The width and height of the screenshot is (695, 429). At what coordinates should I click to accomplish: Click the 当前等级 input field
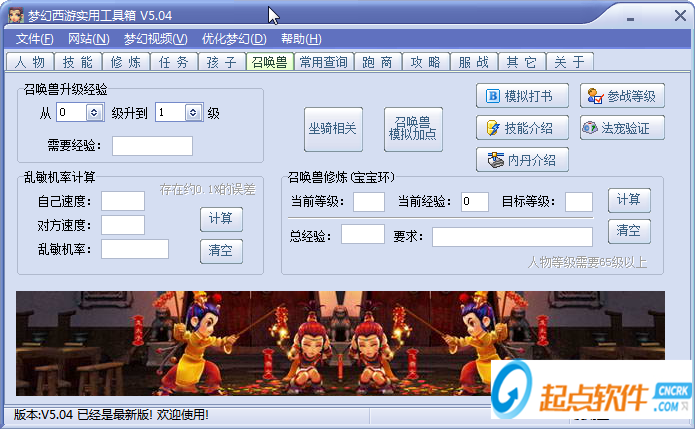(x=369, y=202)
